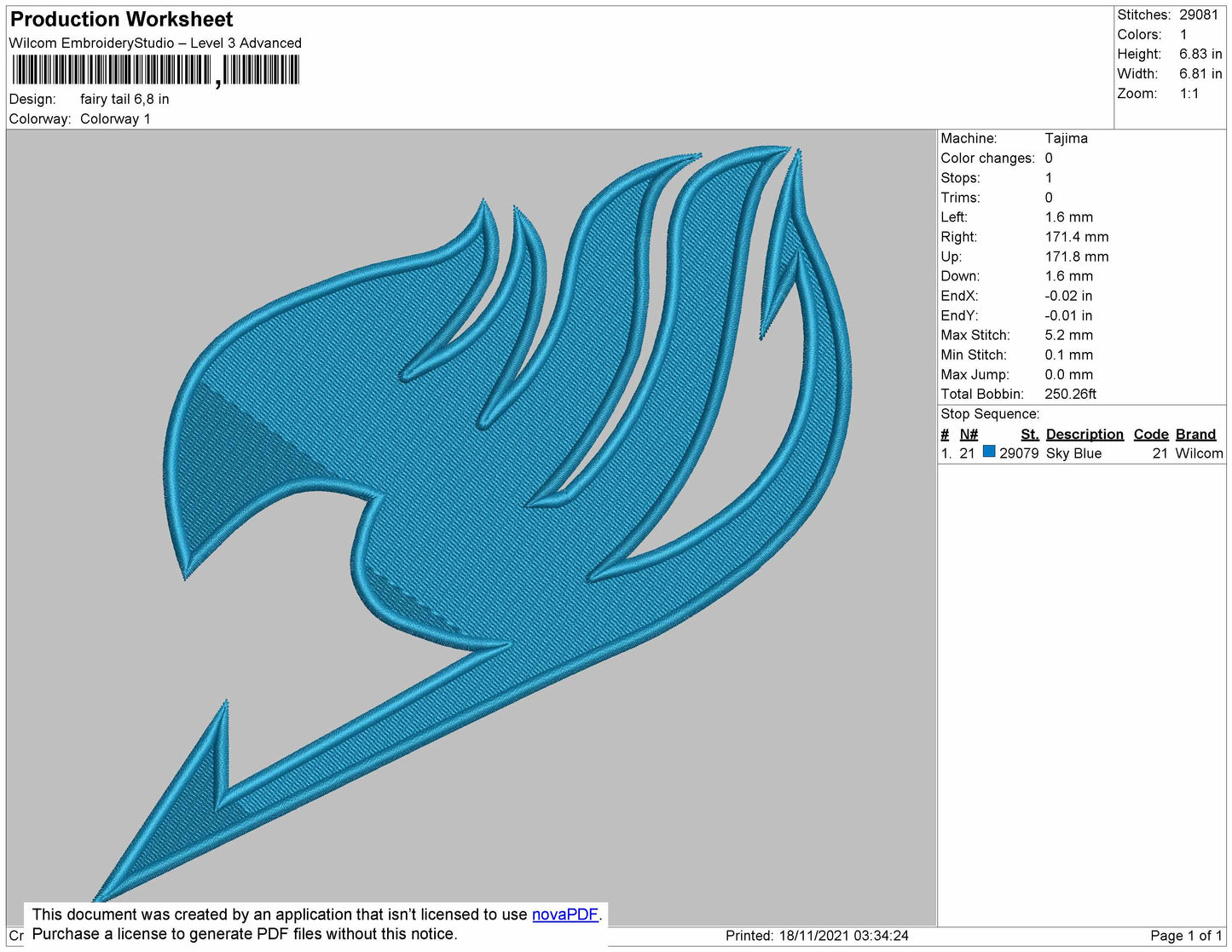The height and width of the screenshot is (952, 1232).
Task: Select the Width value 6.81 in
Action: [1200, 73]
